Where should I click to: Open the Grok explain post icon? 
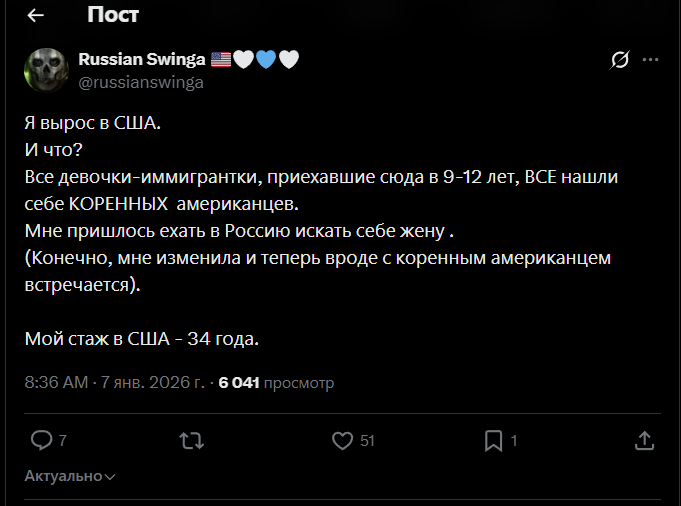(x=619, y=60)
